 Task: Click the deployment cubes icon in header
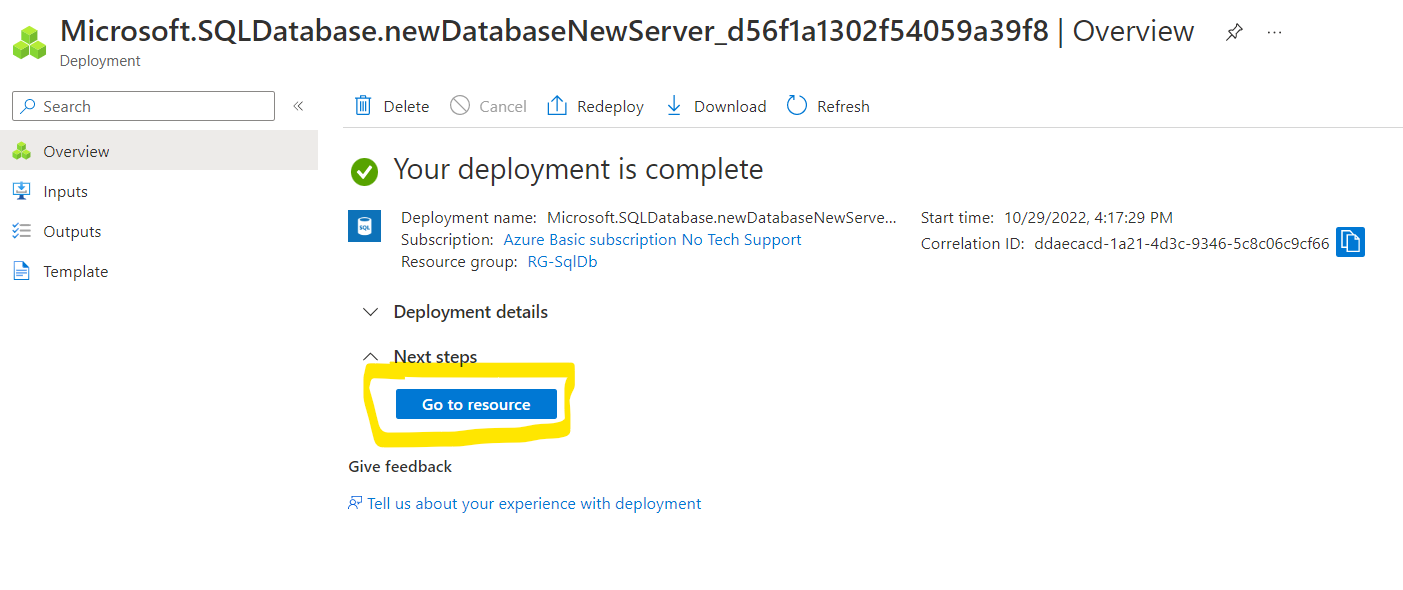point(30,42)
